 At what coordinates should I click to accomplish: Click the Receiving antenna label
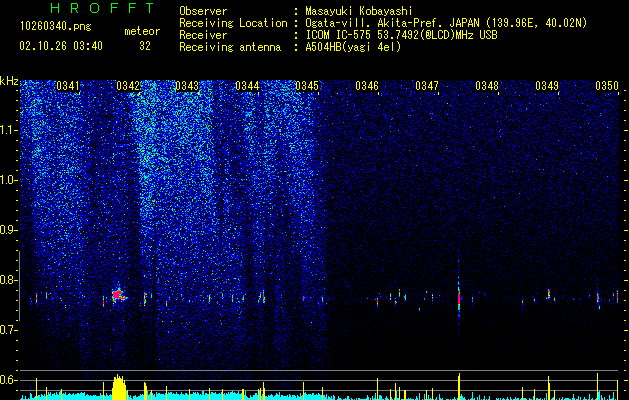pos(230,47)
